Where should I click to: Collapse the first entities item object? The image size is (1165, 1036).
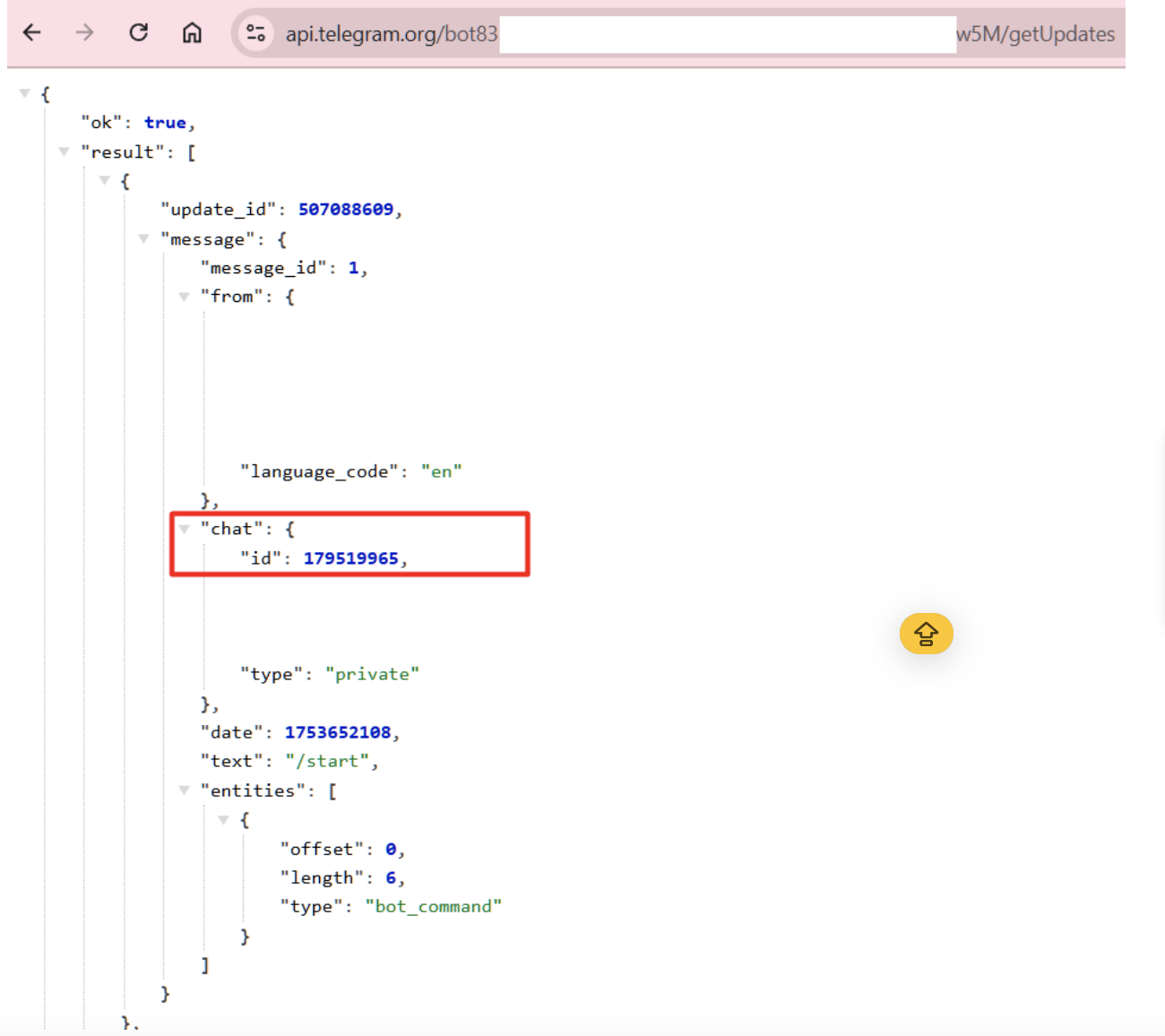click(x=224, y=819)
